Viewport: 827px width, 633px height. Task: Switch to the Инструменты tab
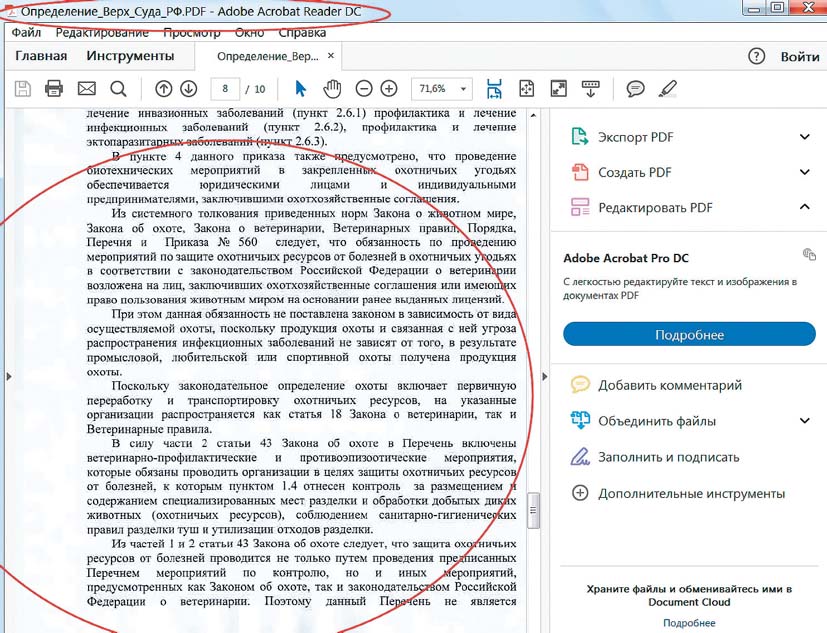(130, 56)
